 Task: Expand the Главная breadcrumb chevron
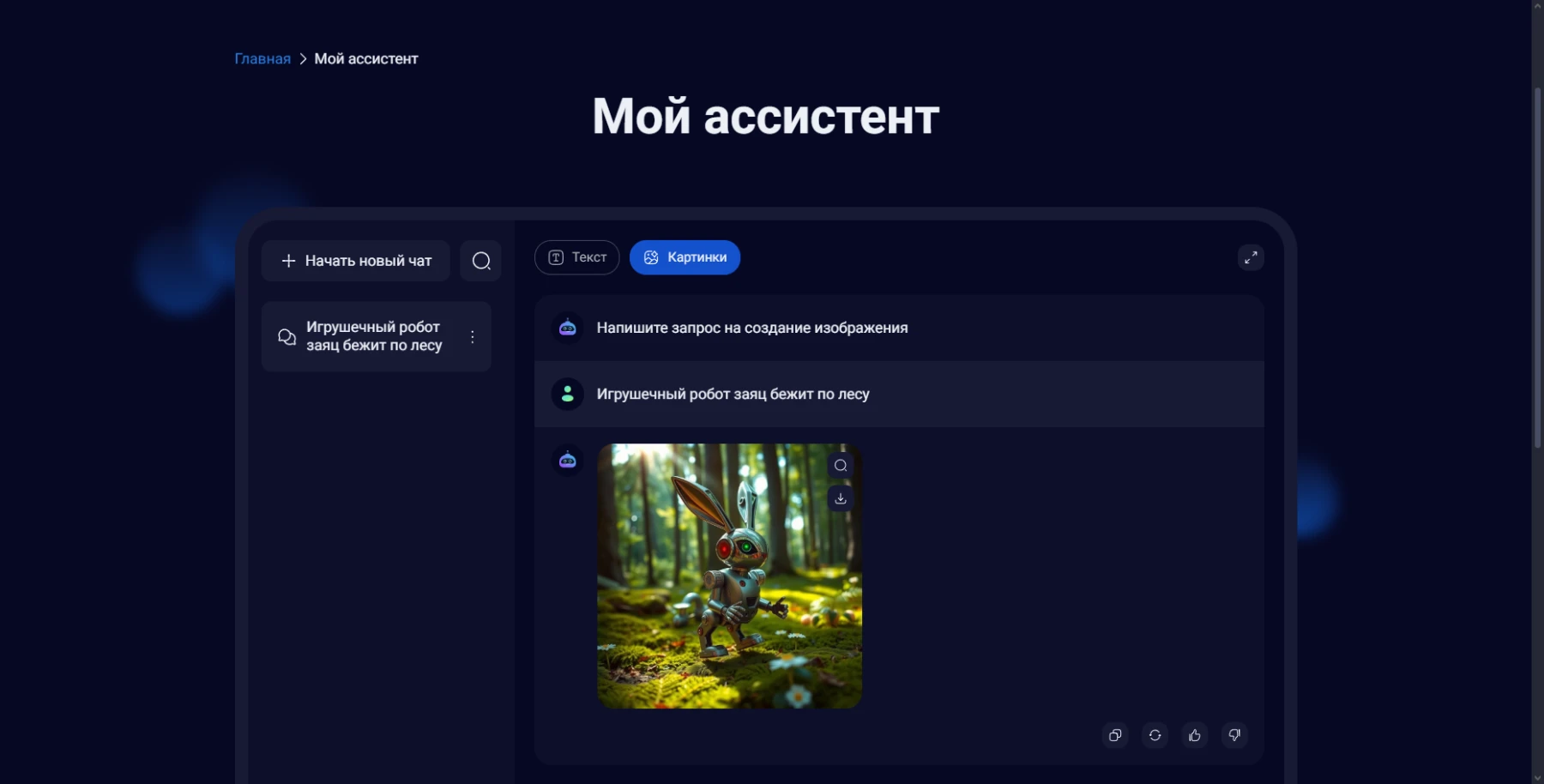tap(302, 58)
